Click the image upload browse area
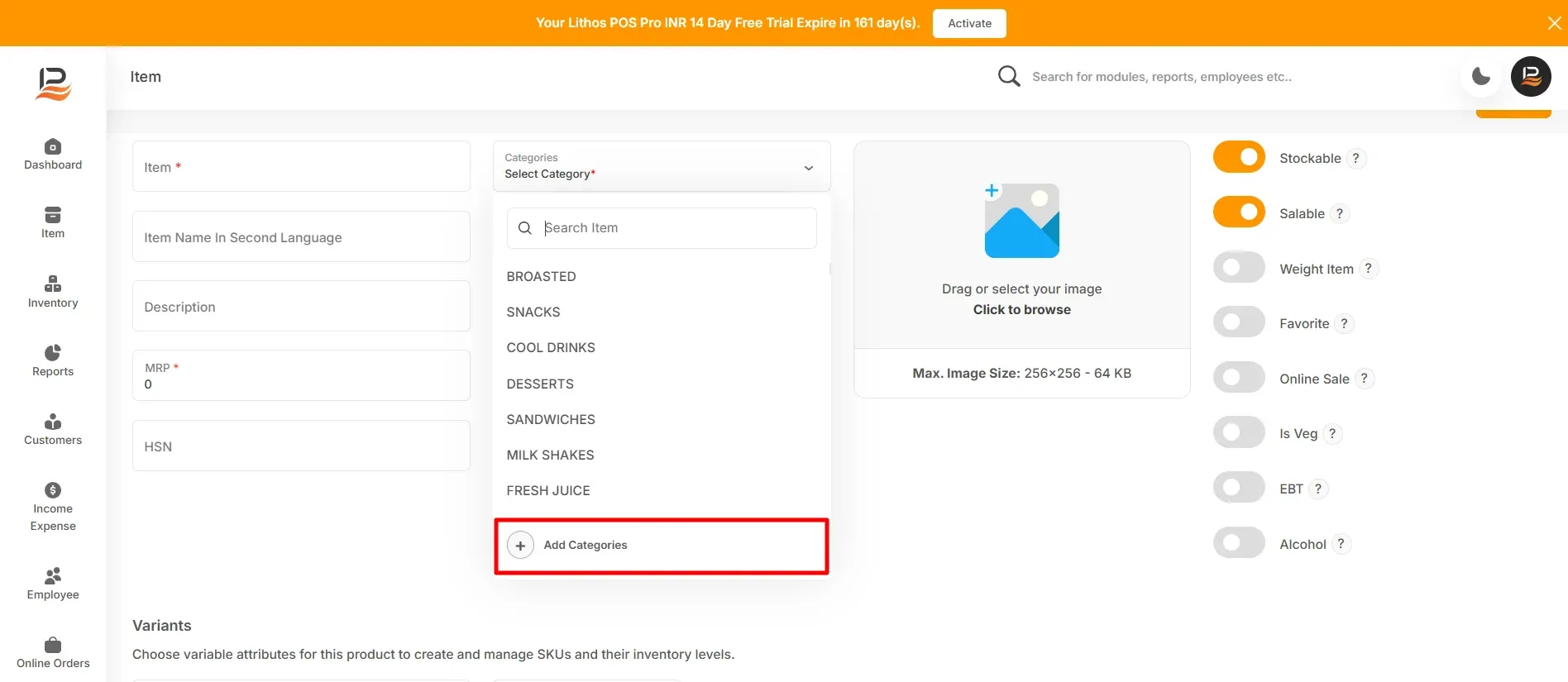Viewport: 1568px width, 682px height. tap(1022, 245)
